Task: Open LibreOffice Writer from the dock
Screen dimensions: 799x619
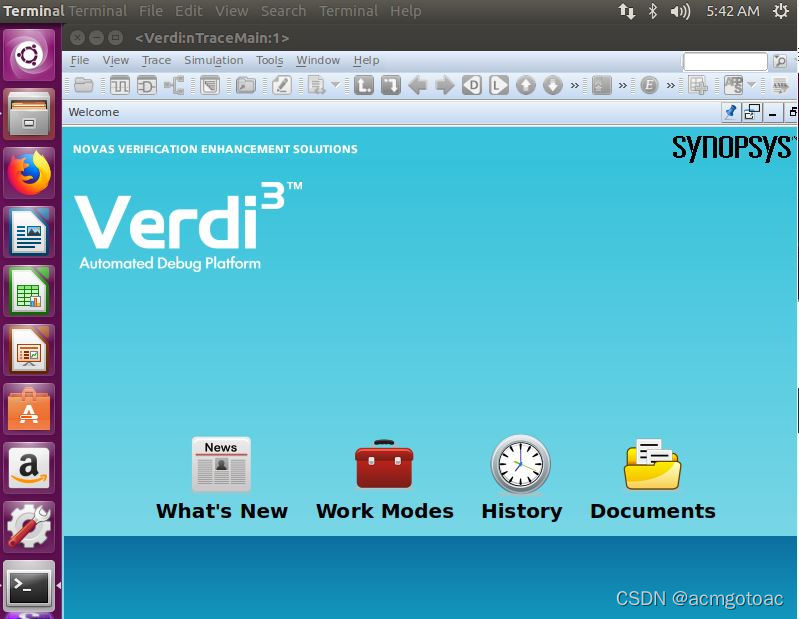Action: (29, 232)
